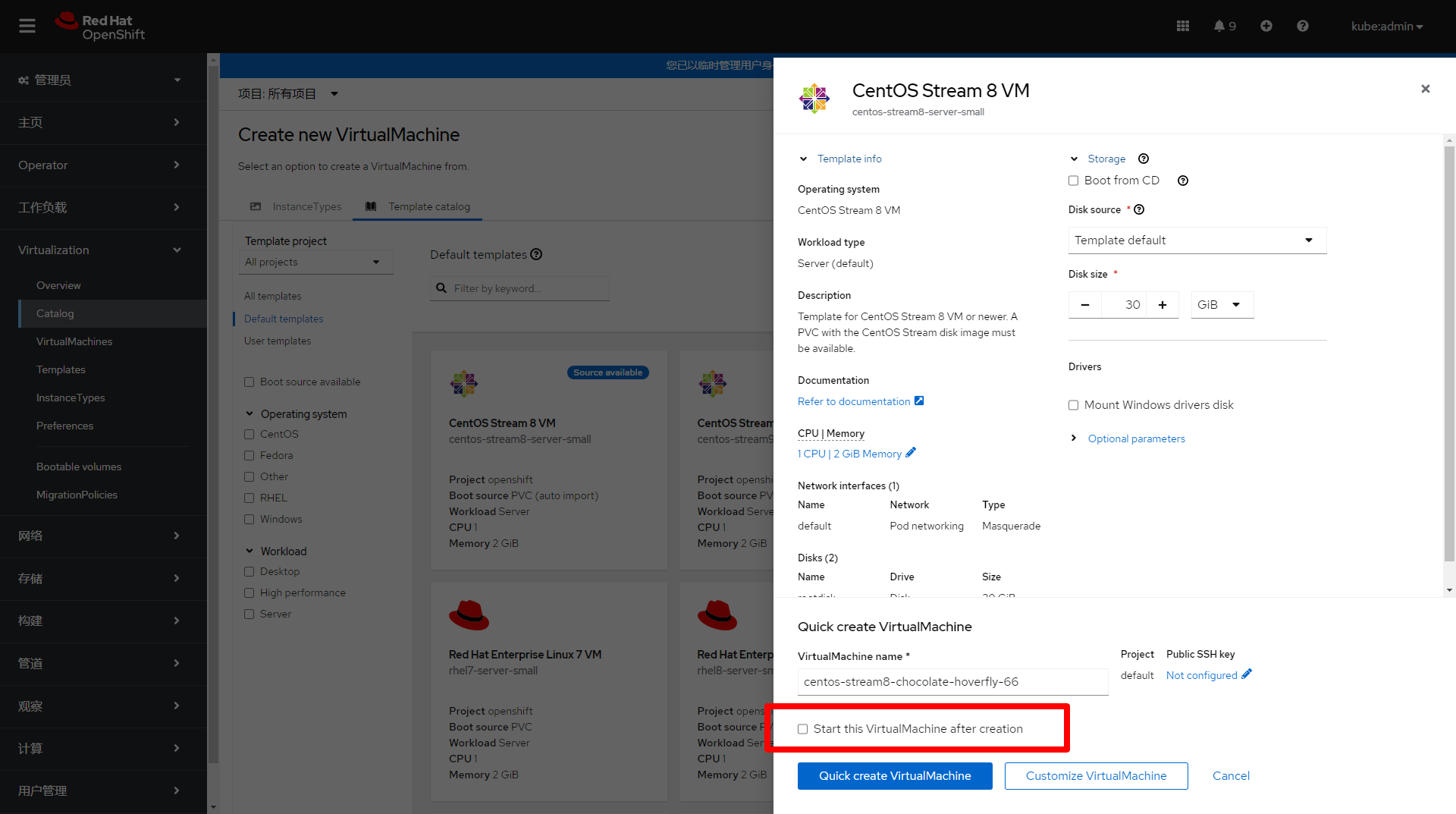Open the kube:admin user menu
The image size is (1456, 814).
click(1386, 26)
